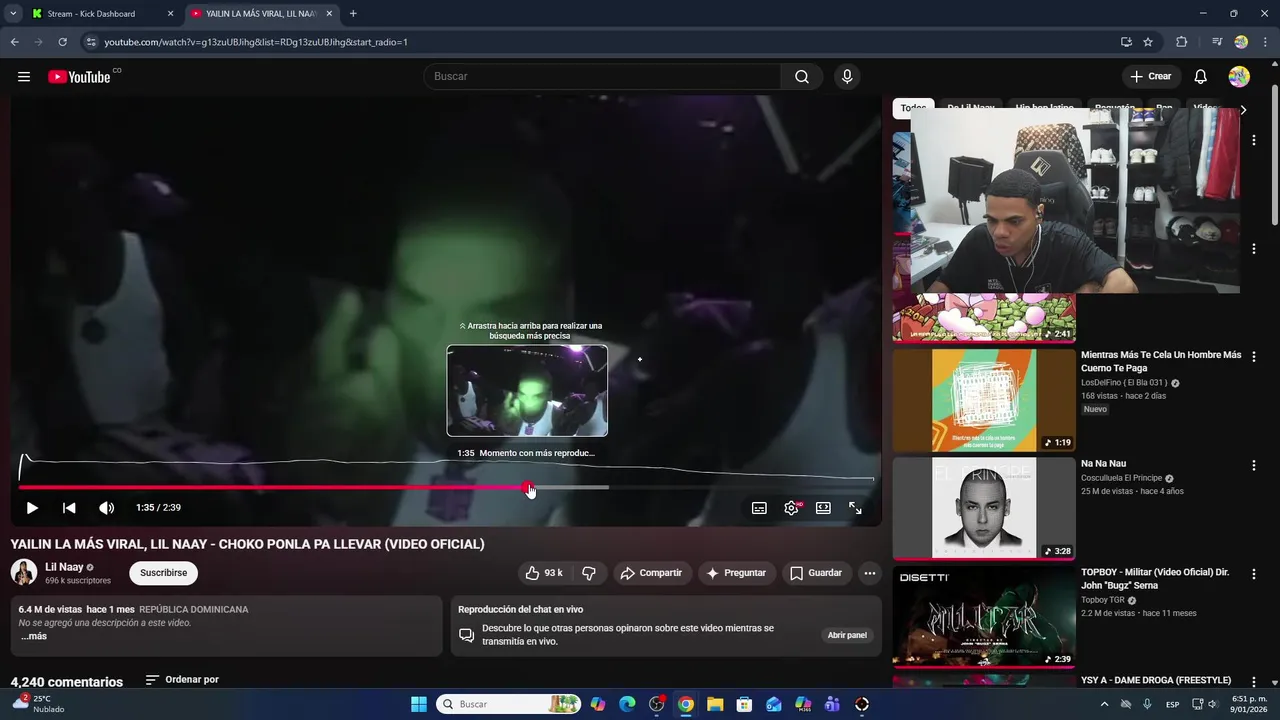Click the address bar URL

click(256, 42)
